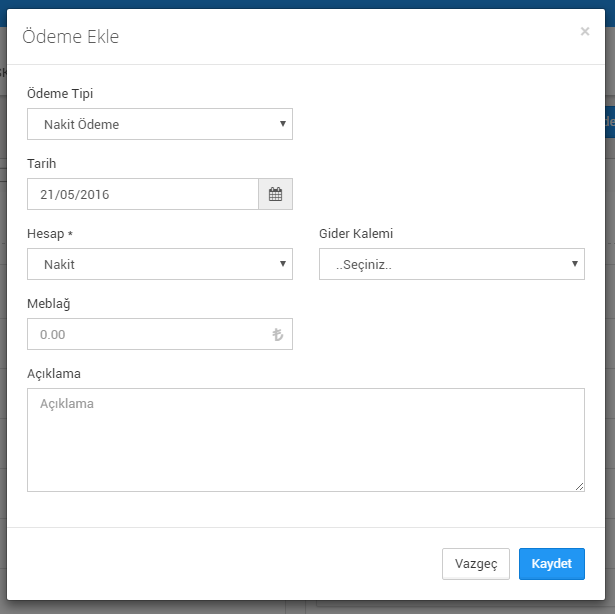Click the arrow of the Gider Kalemi select

click(x=575, y=264)
